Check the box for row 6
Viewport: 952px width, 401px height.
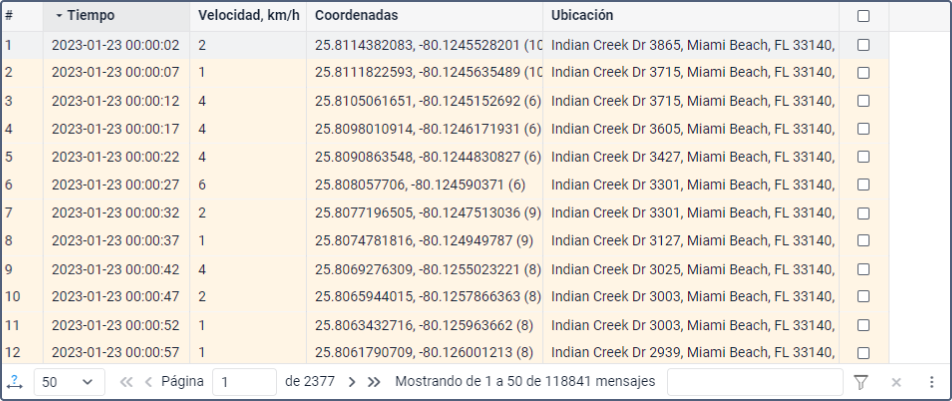[863, 185]
